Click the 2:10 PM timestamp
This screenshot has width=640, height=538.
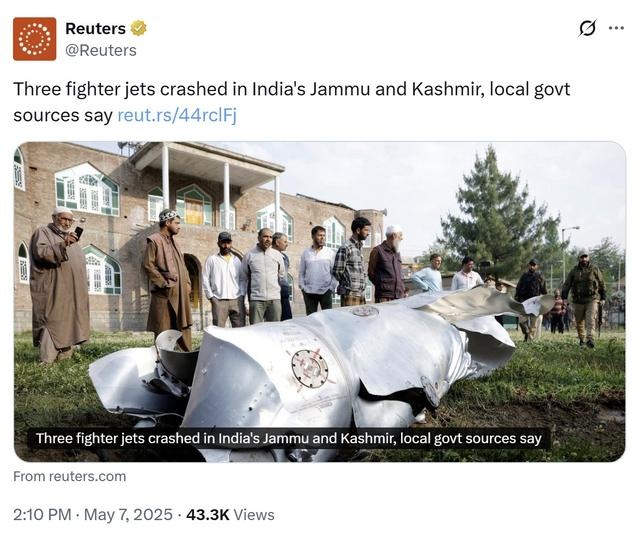pyautogui.click(x=42, y=515)
